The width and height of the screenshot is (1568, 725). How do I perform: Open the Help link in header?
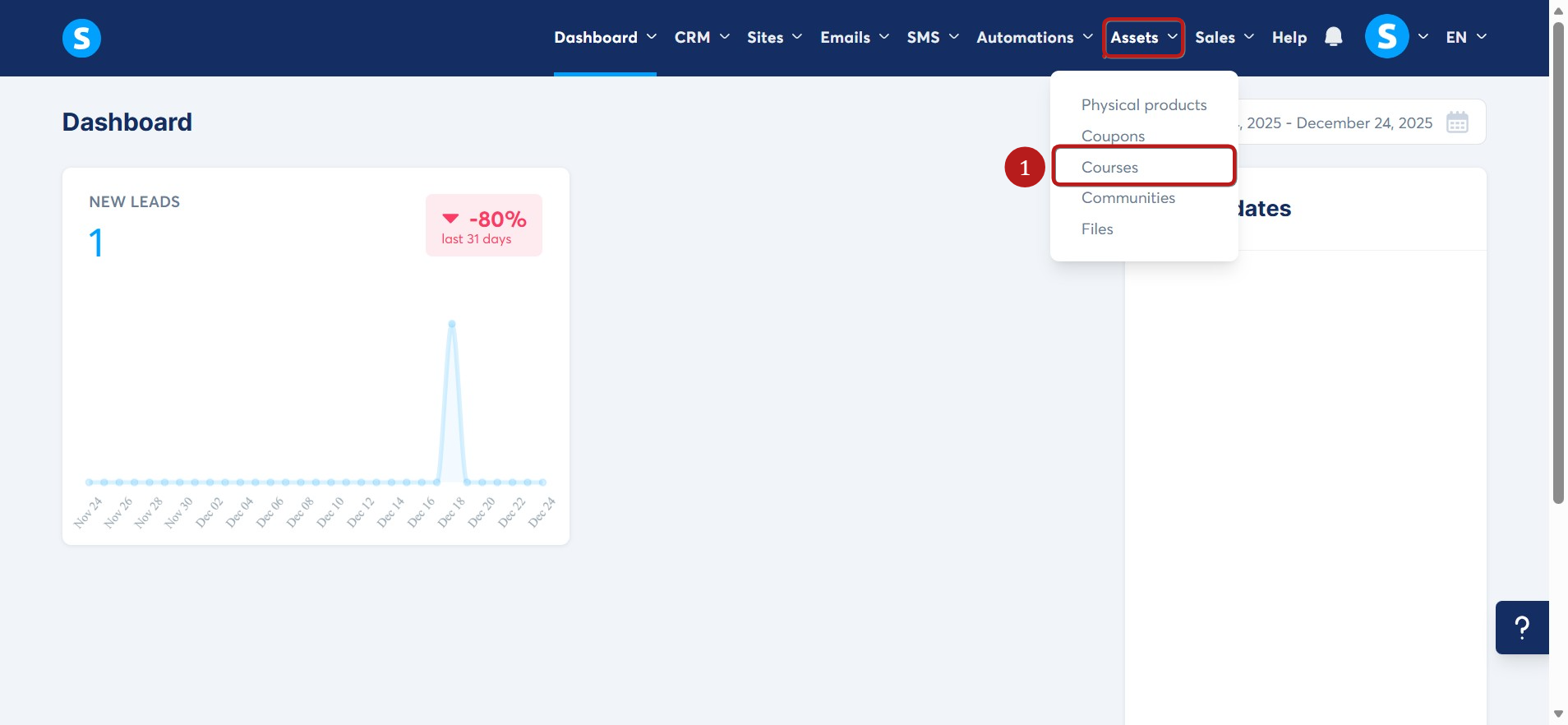(x=1289, y=38)
